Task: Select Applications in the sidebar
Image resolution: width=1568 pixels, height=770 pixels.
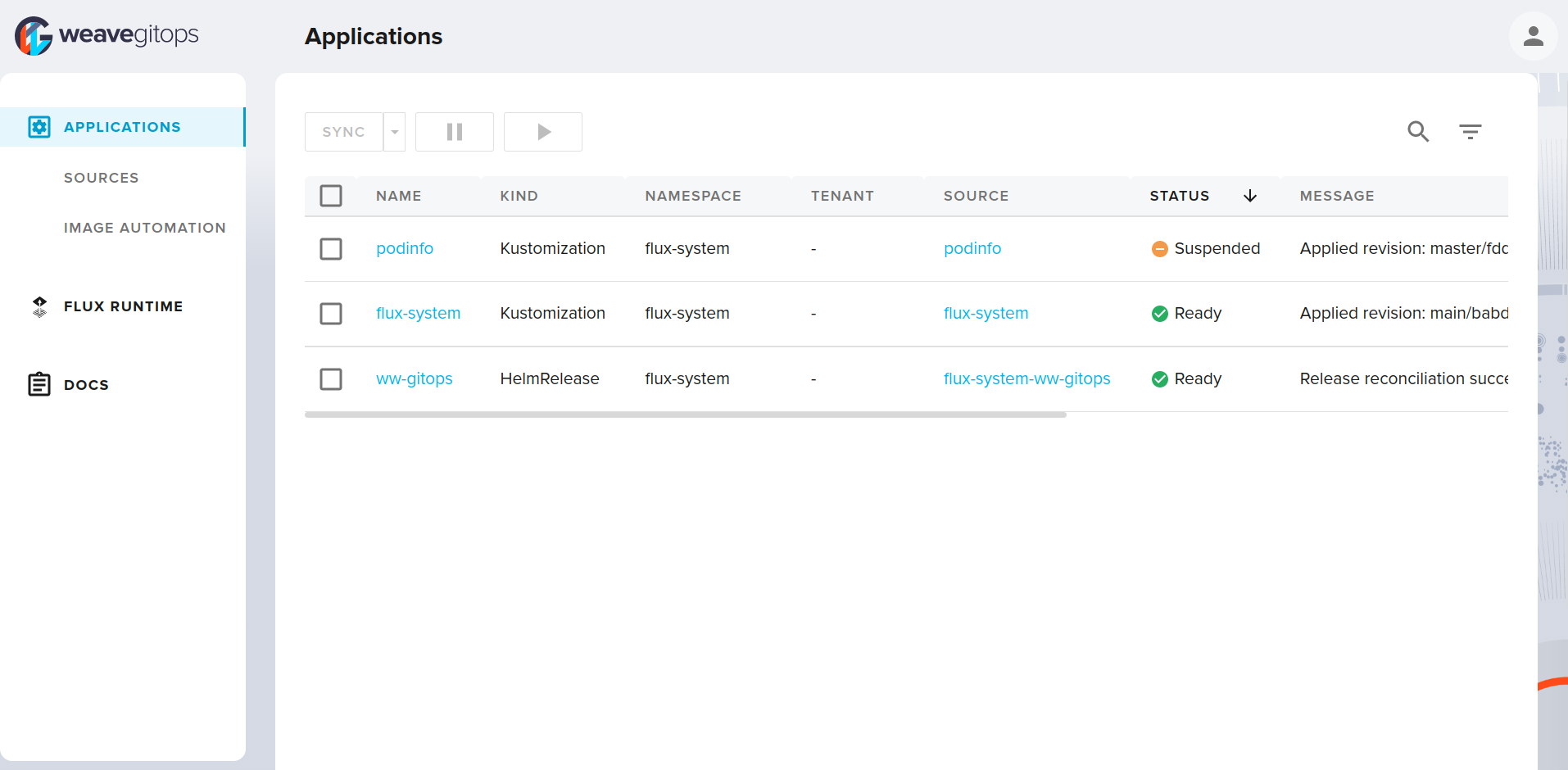Action: pos(122,127)
